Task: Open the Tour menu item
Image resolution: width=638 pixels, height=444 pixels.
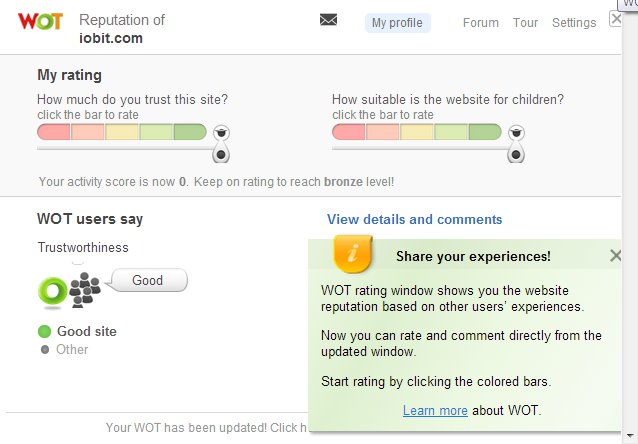Action: (525, 23)
